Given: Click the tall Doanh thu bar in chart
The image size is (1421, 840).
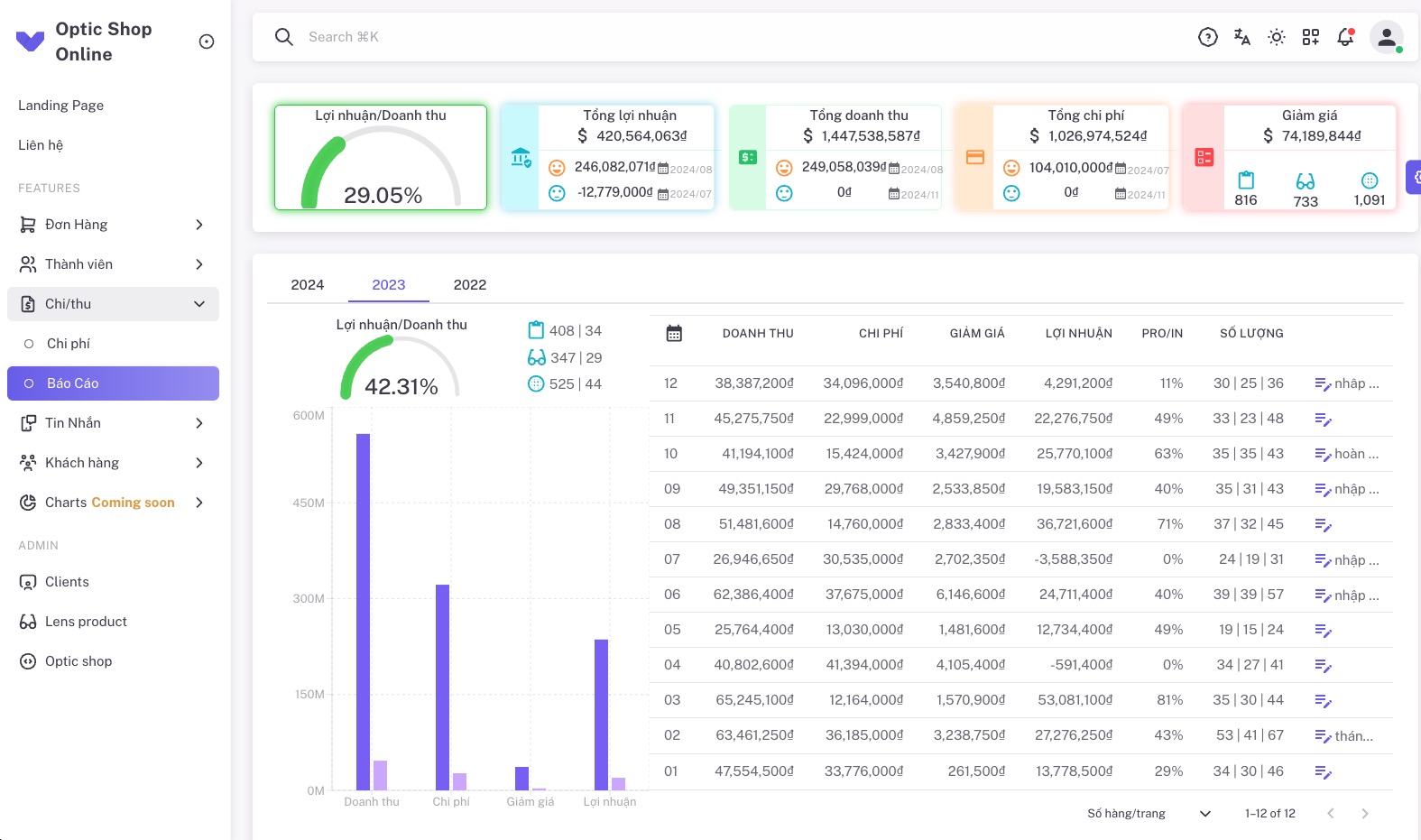Looking at the screenshot, I should tap(363, 612).
